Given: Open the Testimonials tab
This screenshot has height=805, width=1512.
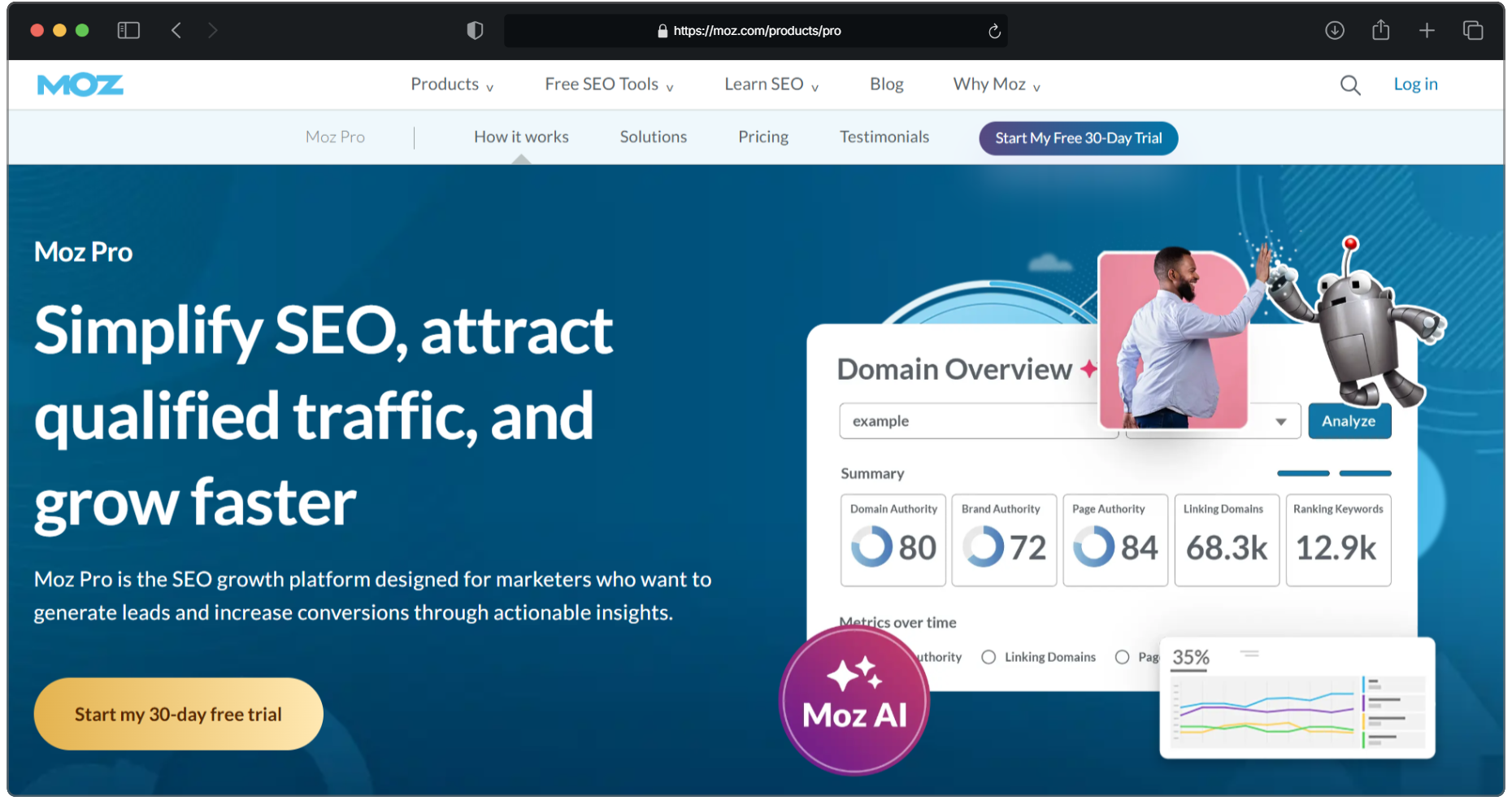Looking at the screenshot, I should coord(884,137).
